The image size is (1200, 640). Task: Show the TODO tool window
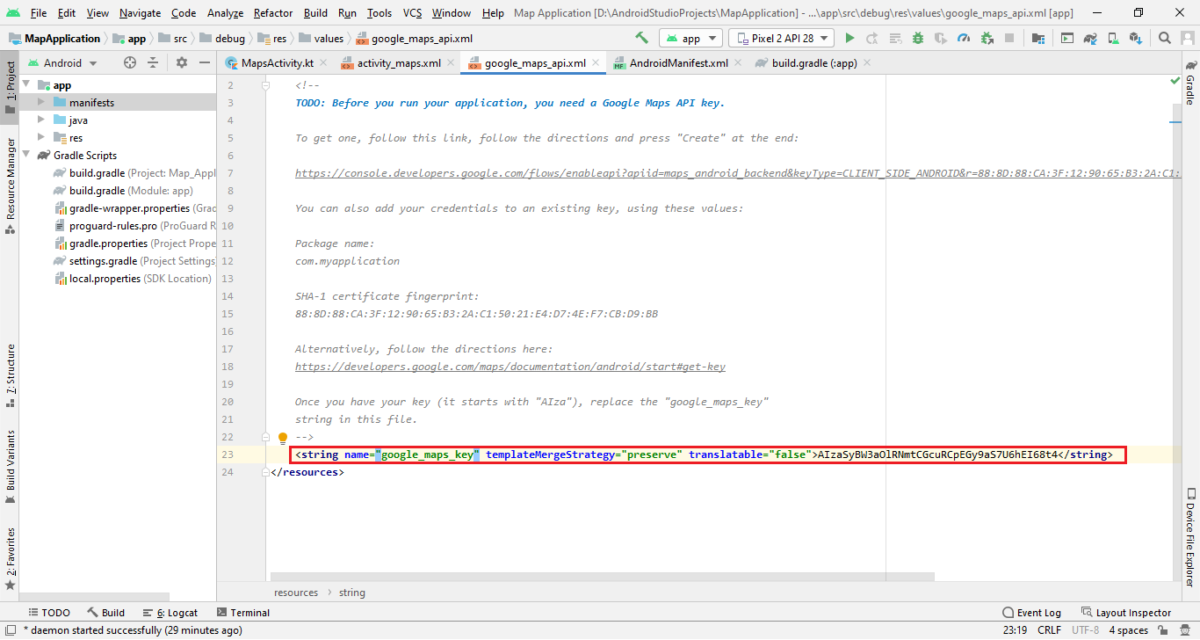point(49,612)
